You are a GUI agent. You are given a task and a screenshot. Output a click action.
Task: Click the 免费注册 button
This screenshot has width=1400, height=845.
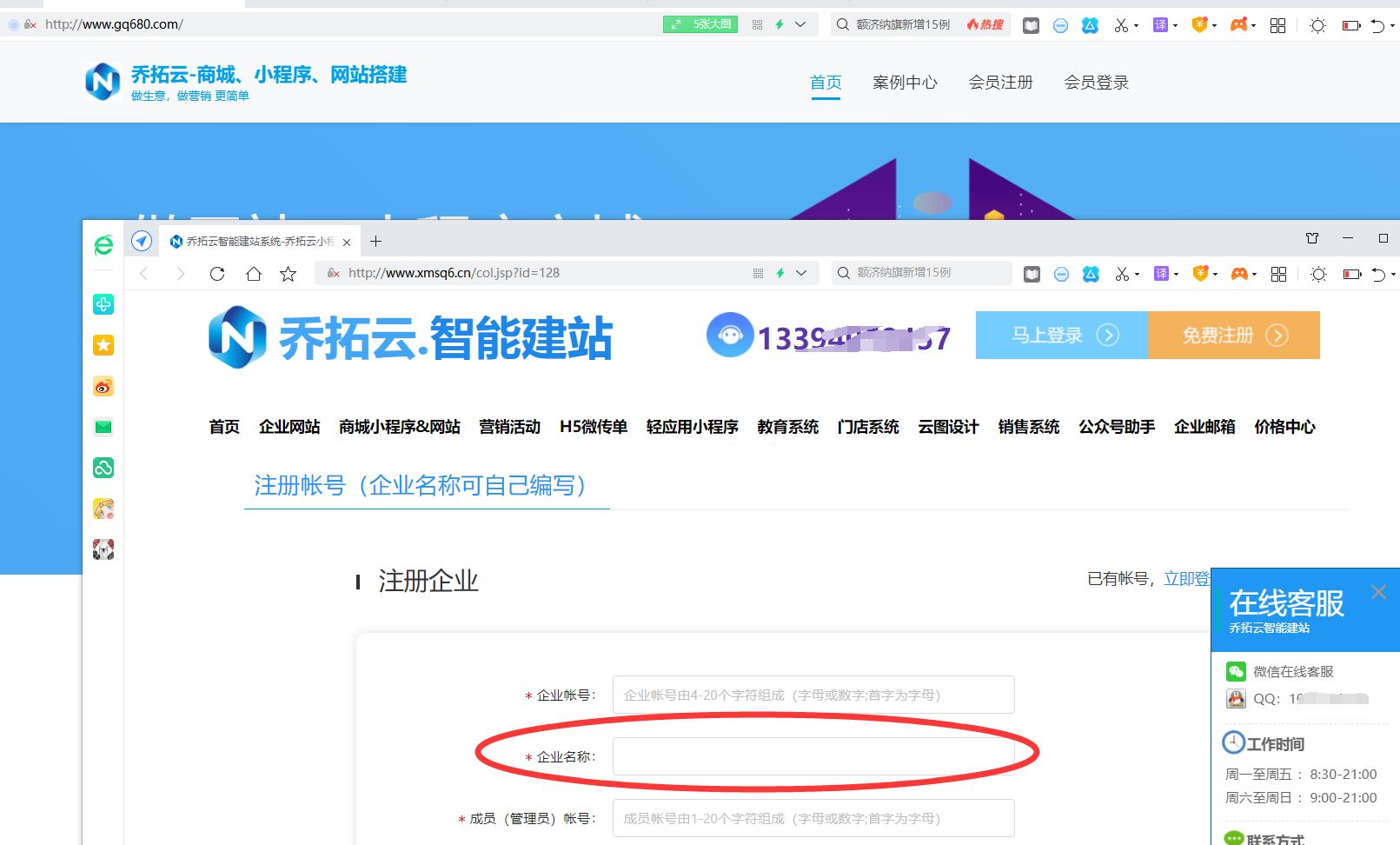click(1234, 335)
